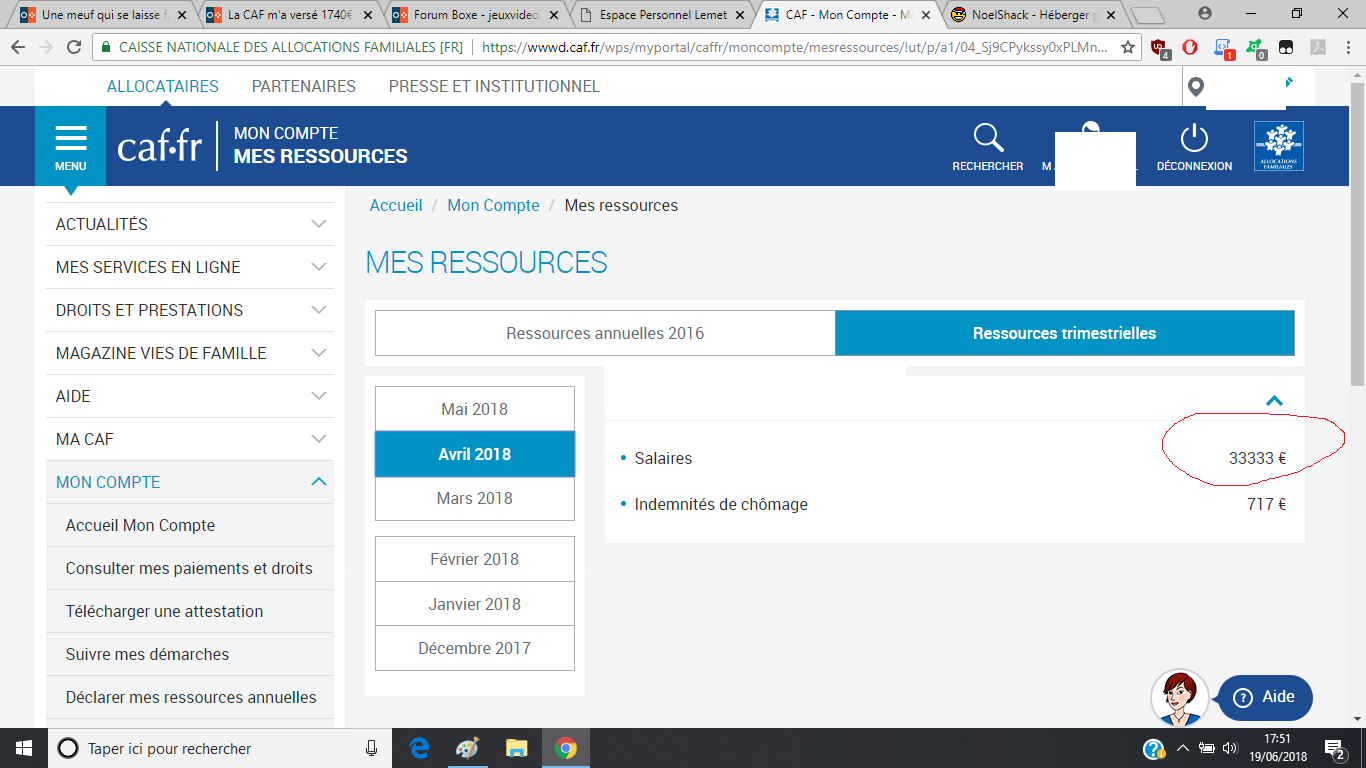Screen dimensions: 1366x768
Task: Open the uBlock Origin extension
Action: coord(1159,48)
